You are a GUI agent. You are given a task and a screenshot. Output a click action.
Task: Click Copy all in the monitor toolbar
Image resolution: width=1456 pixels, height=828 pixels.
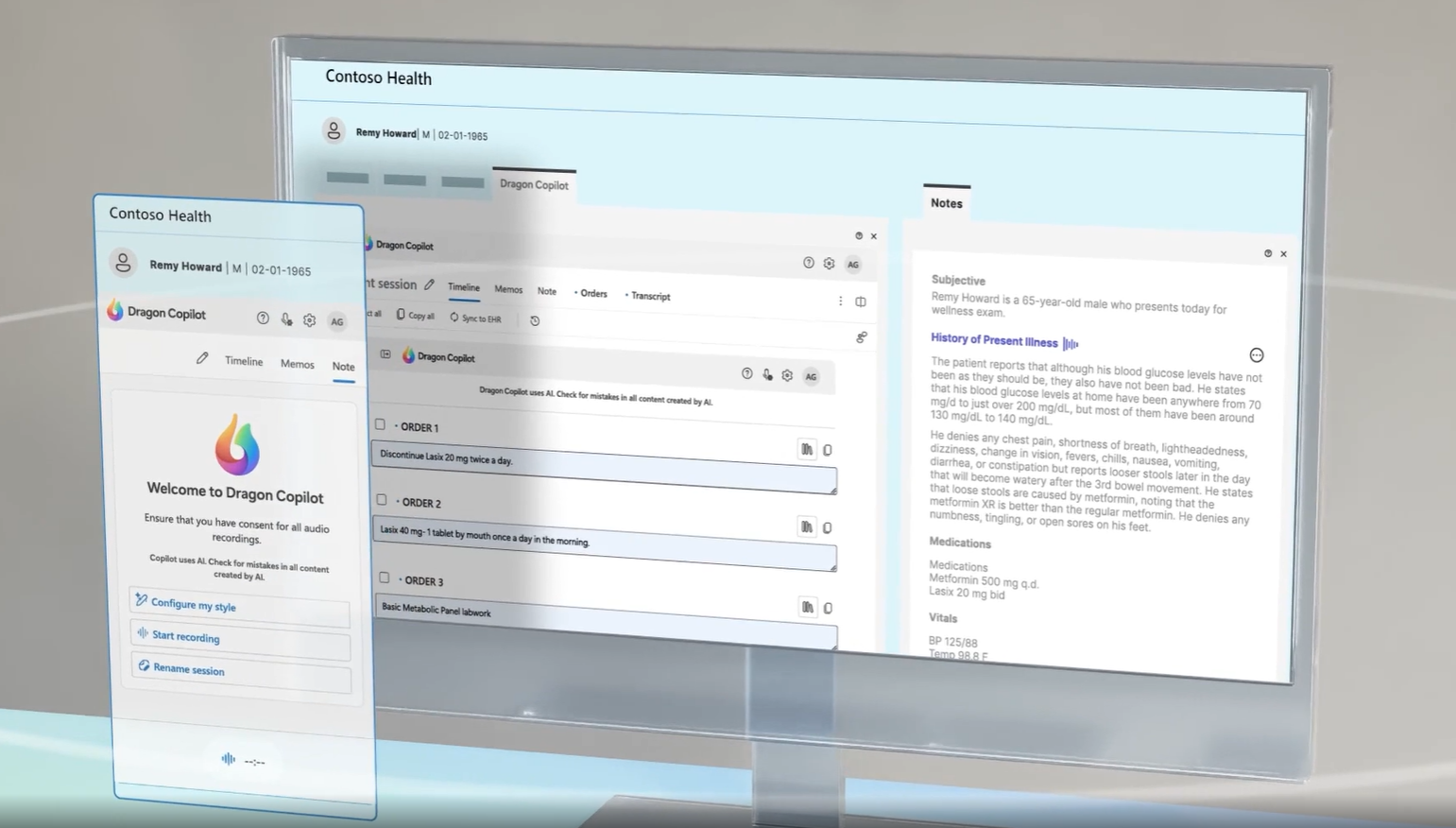coord(416,315)
